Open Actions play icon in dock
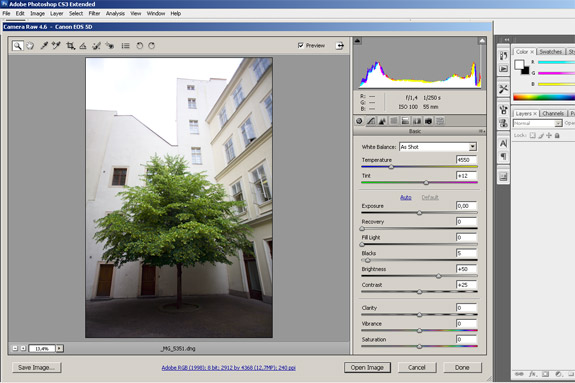This screenshot has height=383, width=575. click(503, 69)
